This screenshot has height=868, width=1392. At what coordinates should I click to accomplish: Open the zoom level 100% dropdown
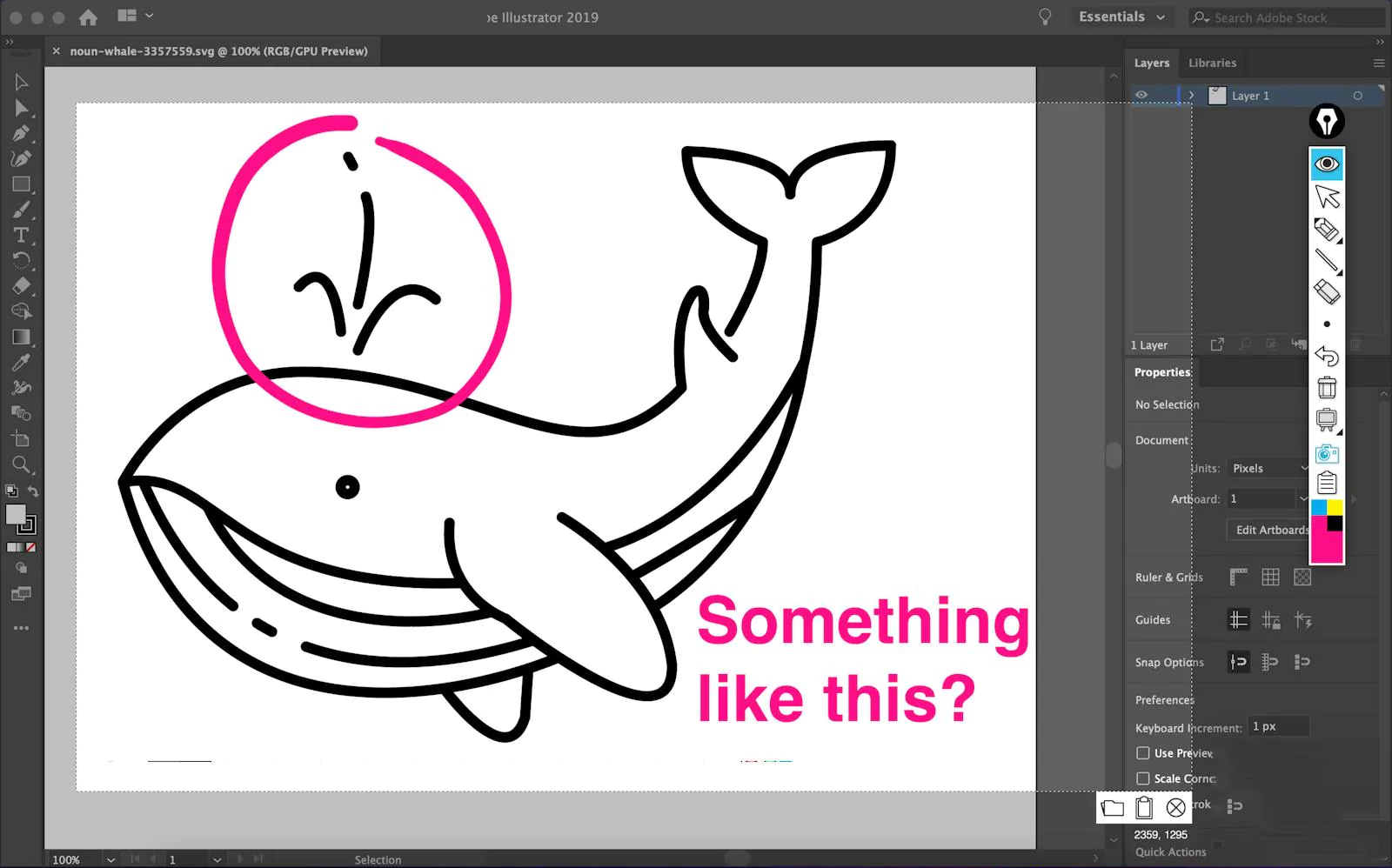(x=110, y=859)
